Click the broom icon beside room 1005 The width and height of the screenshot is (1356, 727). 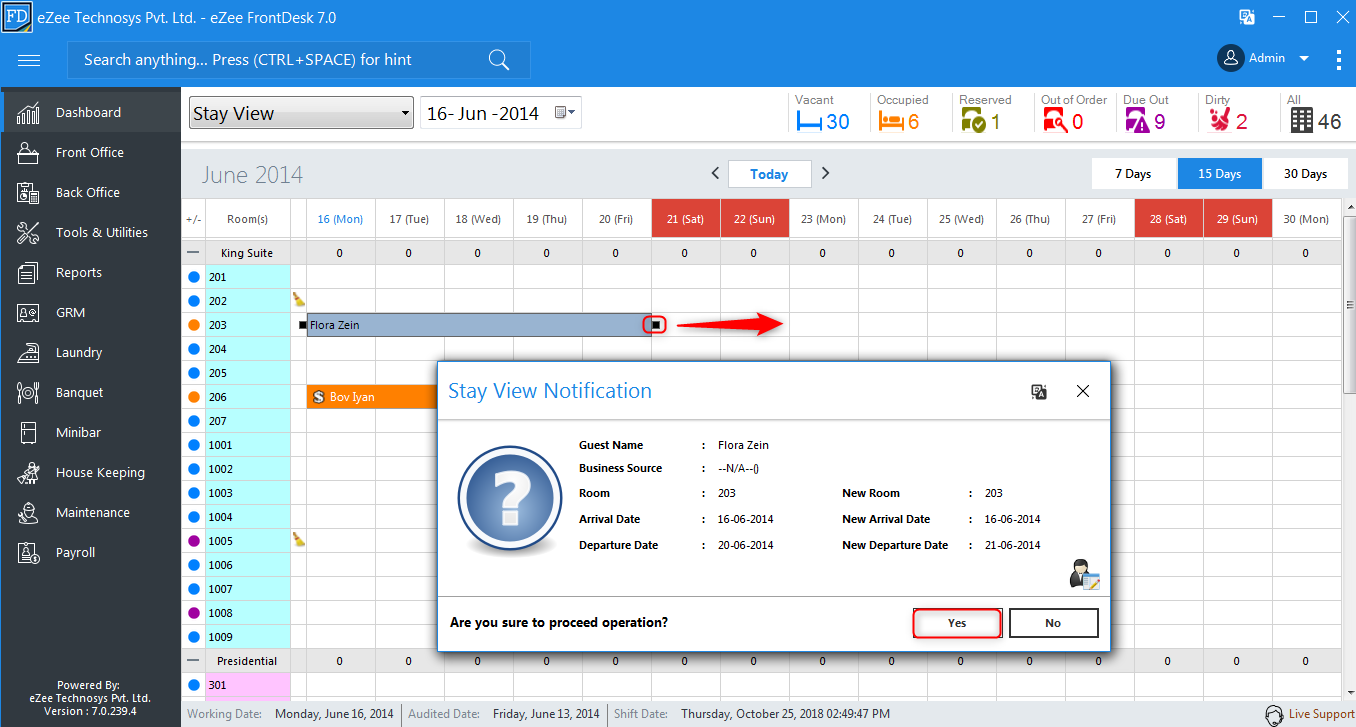click(x=298, y=539)
